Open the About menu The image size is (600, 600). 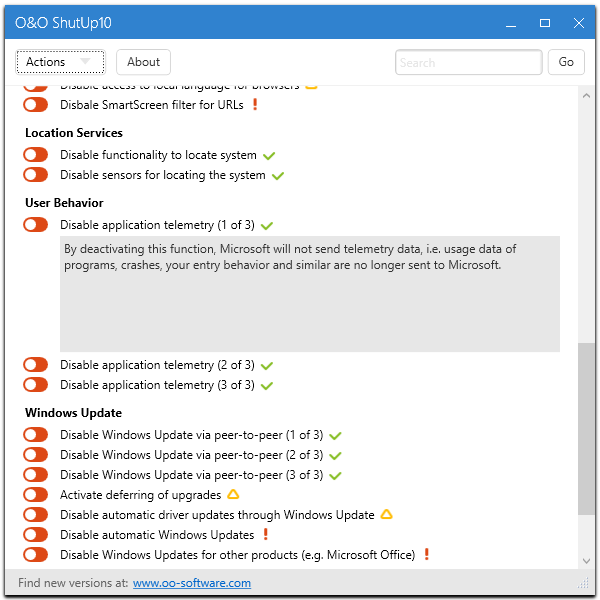(144, 62)
